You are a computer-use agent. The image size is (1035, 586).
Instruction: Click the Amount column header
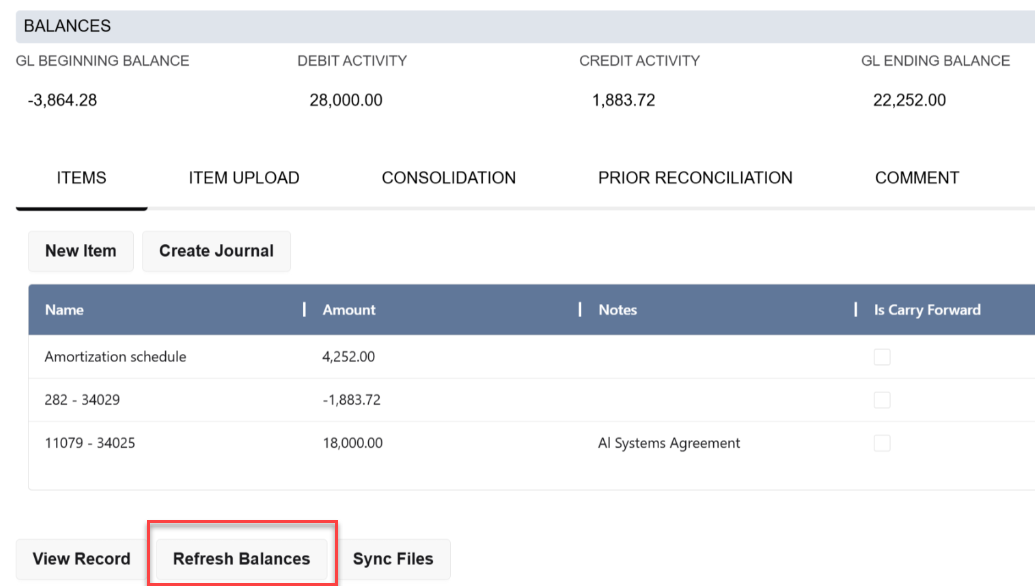(x=349, y=310)
